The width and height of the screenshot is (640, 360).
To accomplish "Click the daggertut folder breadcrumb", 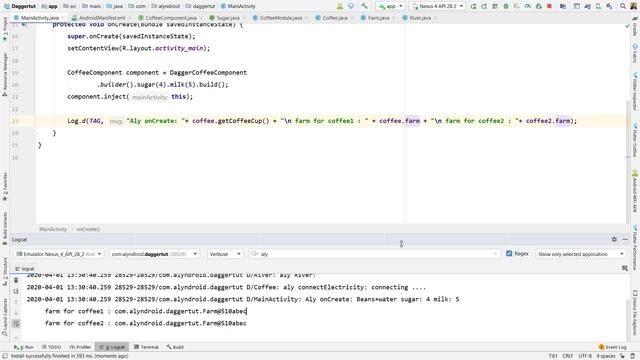I will (x=200, y=6).
